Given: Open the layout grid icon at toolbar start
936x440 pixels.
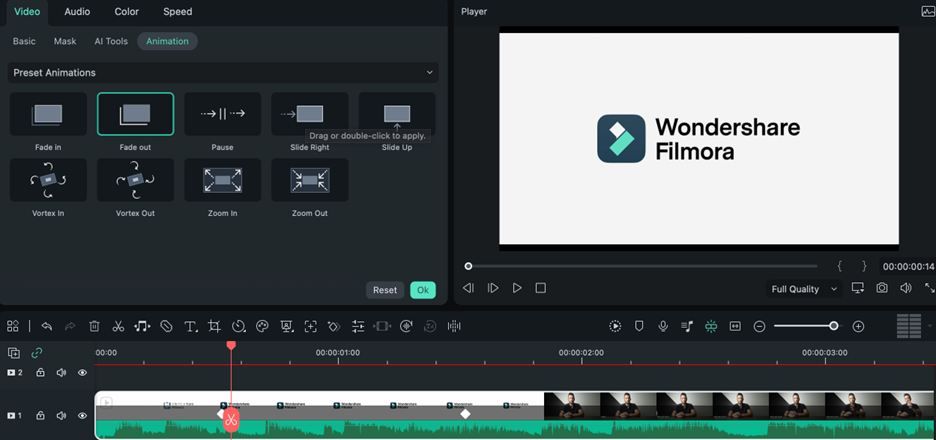Looking at the screenshot, I should 13,326.
